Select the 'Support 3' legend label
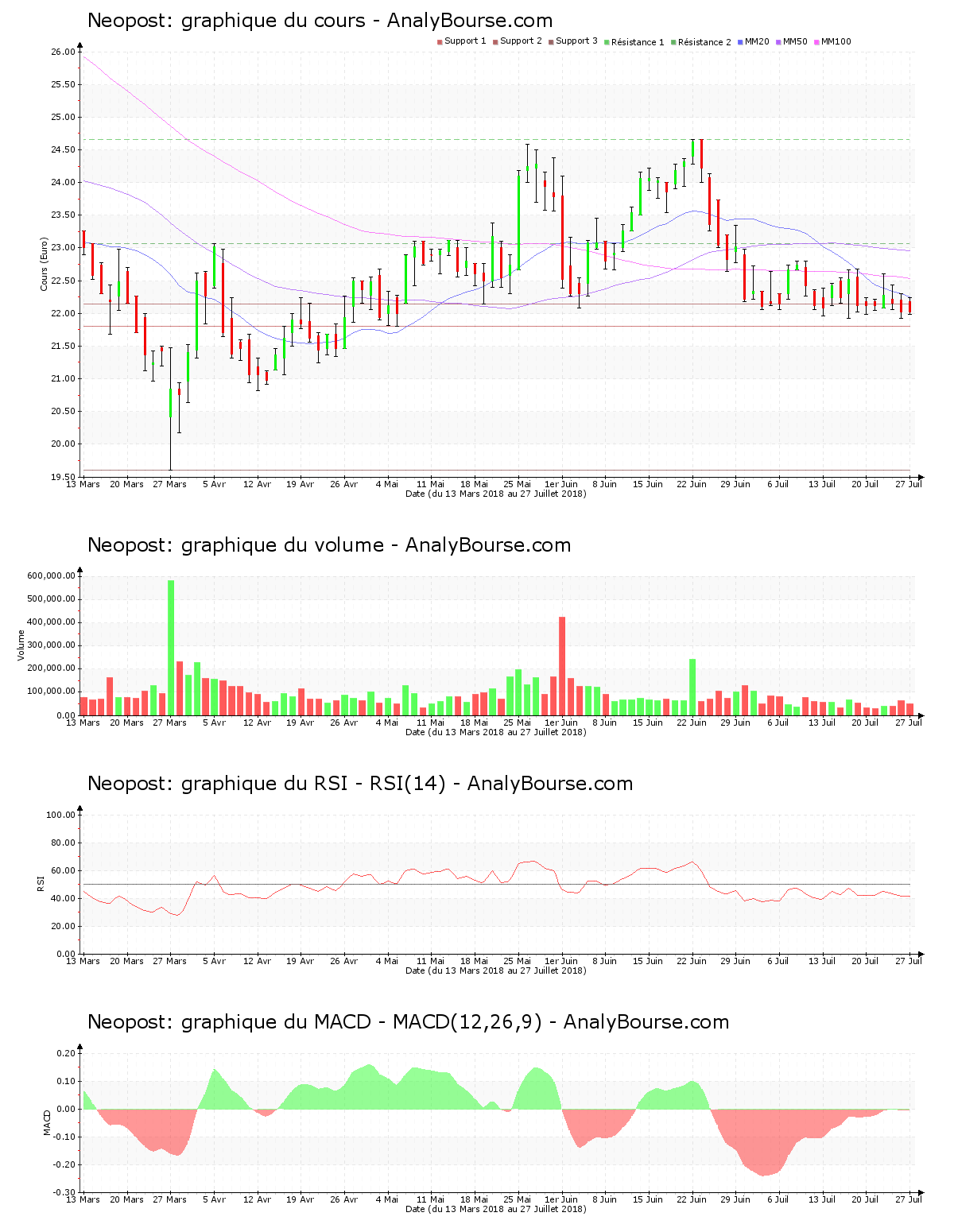Image resolution: width=954 pixels, height=1232 pixels. (x=576, y=41)
